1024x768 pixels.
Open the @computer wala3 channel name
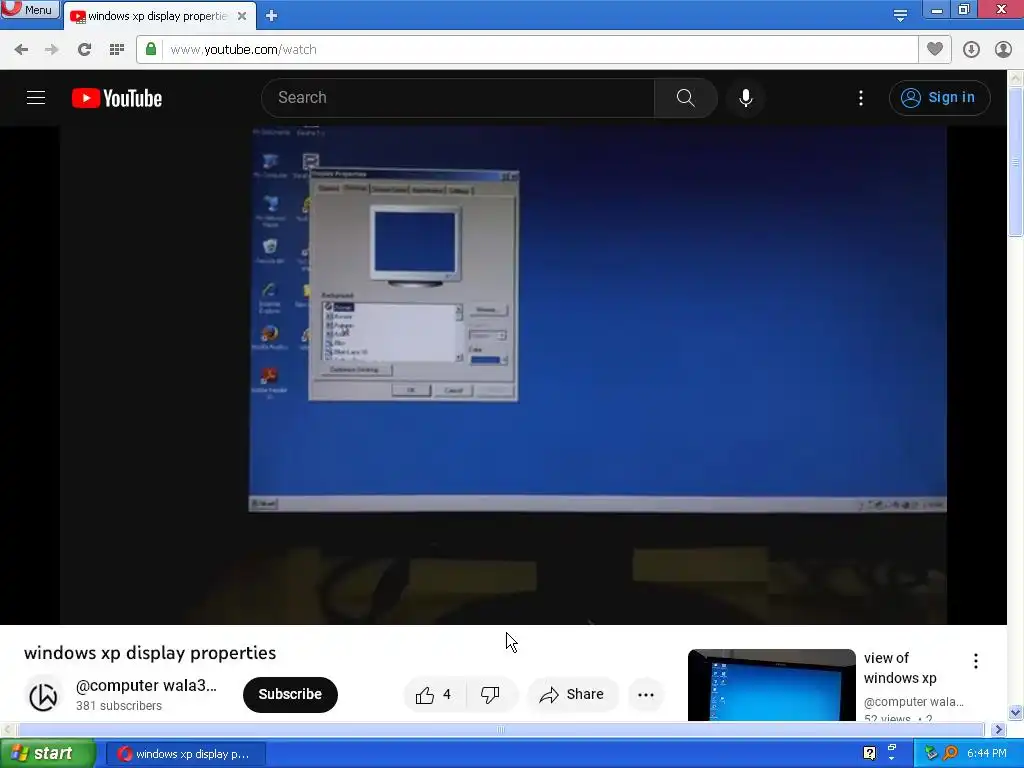point(146,685)
